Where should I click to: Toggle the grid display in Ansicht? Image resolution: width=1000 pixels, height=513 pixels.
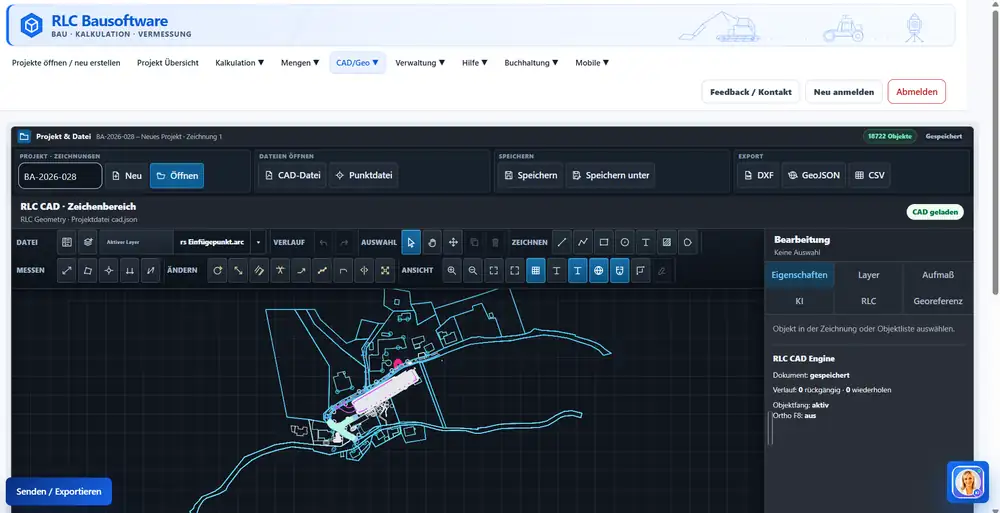click(x=536, y=271)
